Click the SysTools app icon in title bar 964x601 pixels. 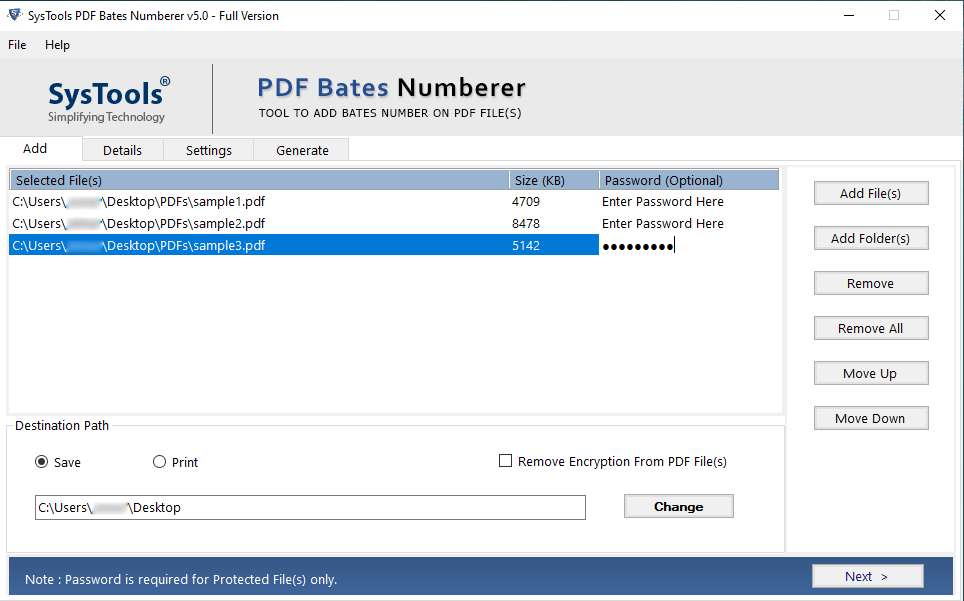pos(14,15)
